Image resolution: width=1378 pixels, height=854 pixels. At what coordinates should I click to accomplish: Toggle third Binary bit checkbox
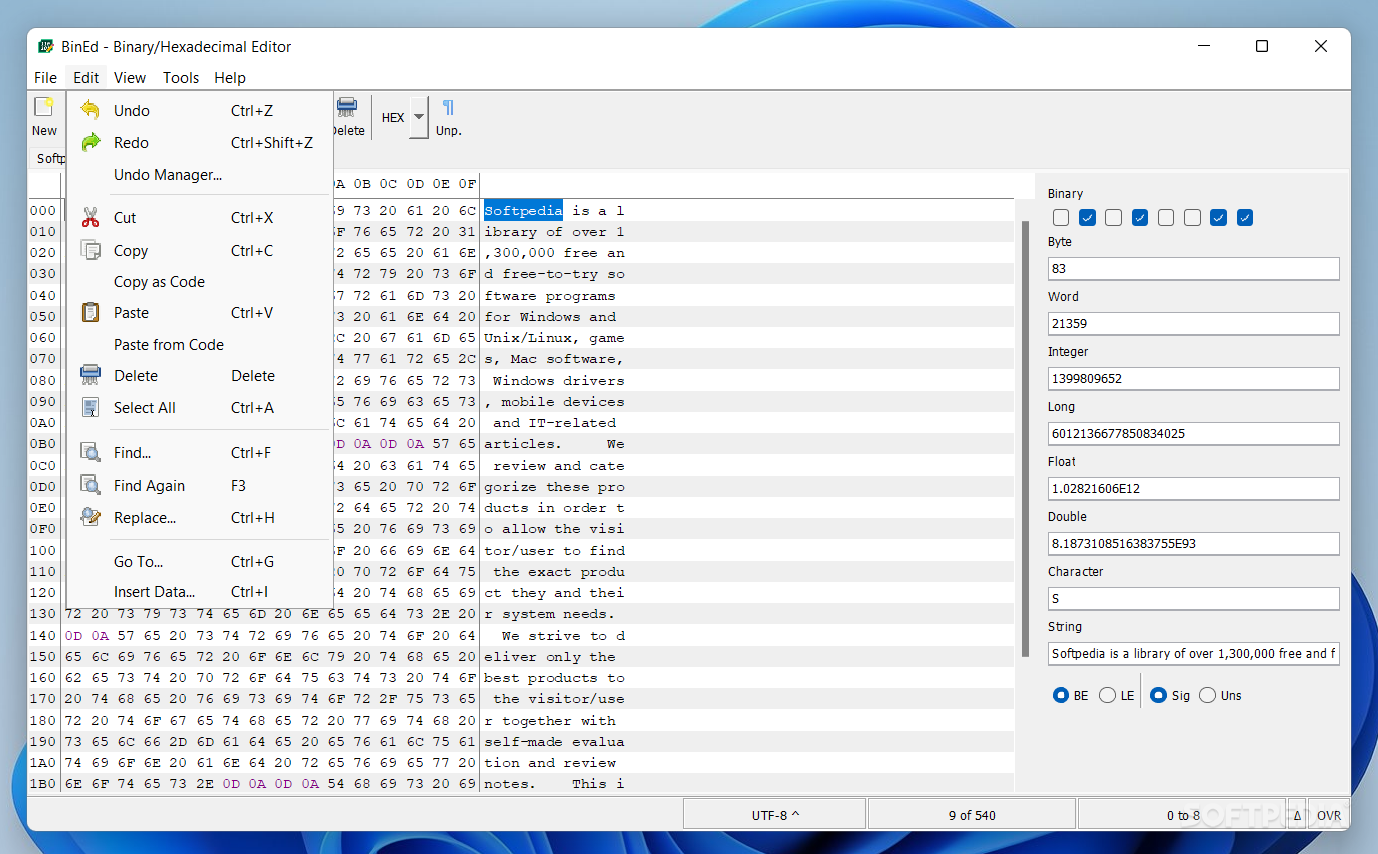coord(1114,218)
